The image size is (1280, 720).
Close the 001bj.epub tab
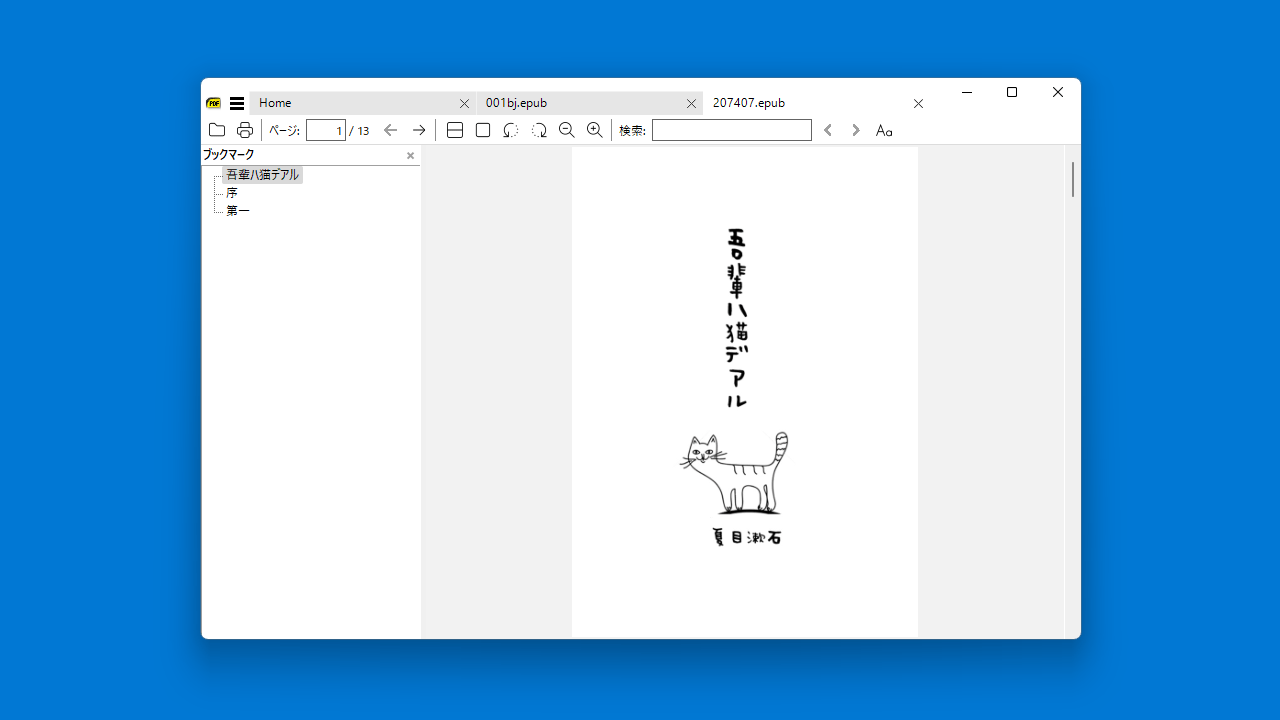[691, 103]
